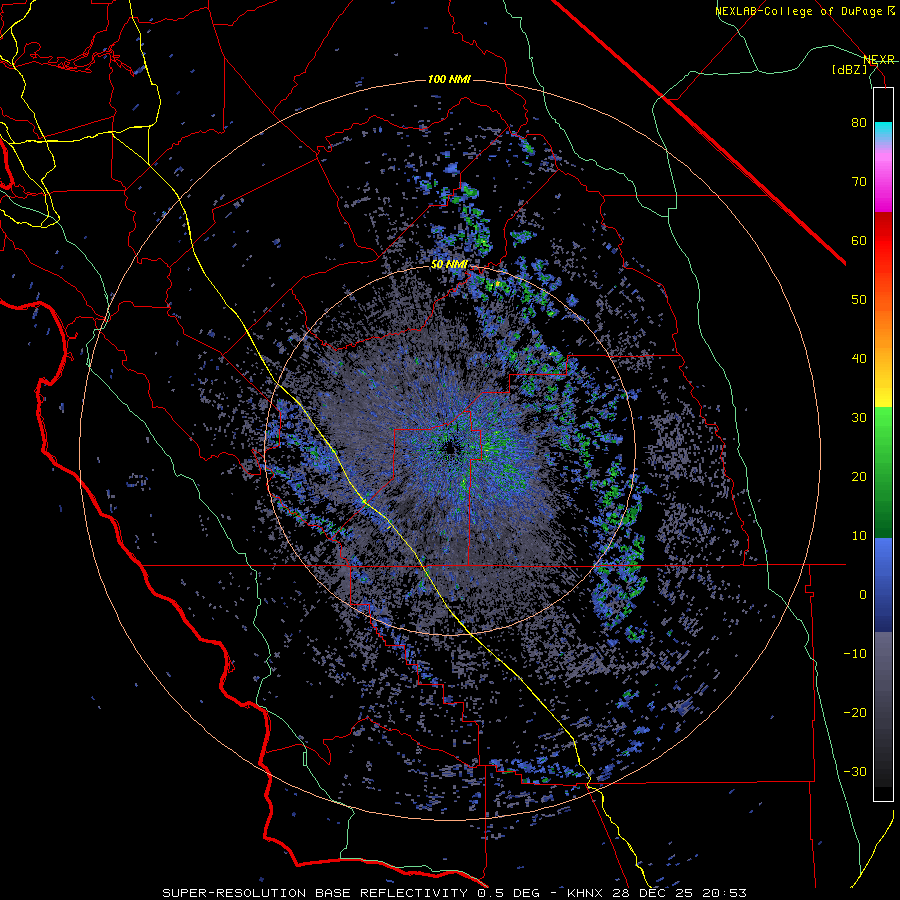The width and height of the screenshot is (900, 900).
Task: Click the -10 value on dBZ scale
Action: coord(855,654)
